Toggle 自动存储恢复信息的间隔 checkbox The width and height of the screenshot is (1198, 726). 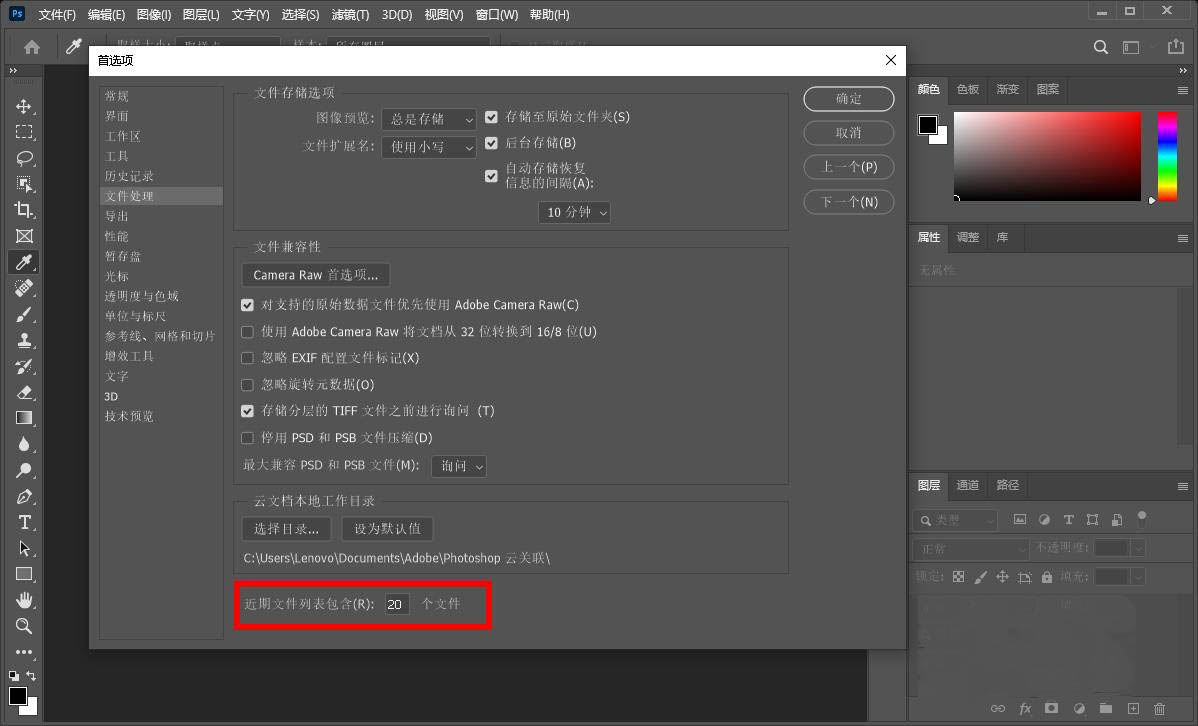[491, 176]
